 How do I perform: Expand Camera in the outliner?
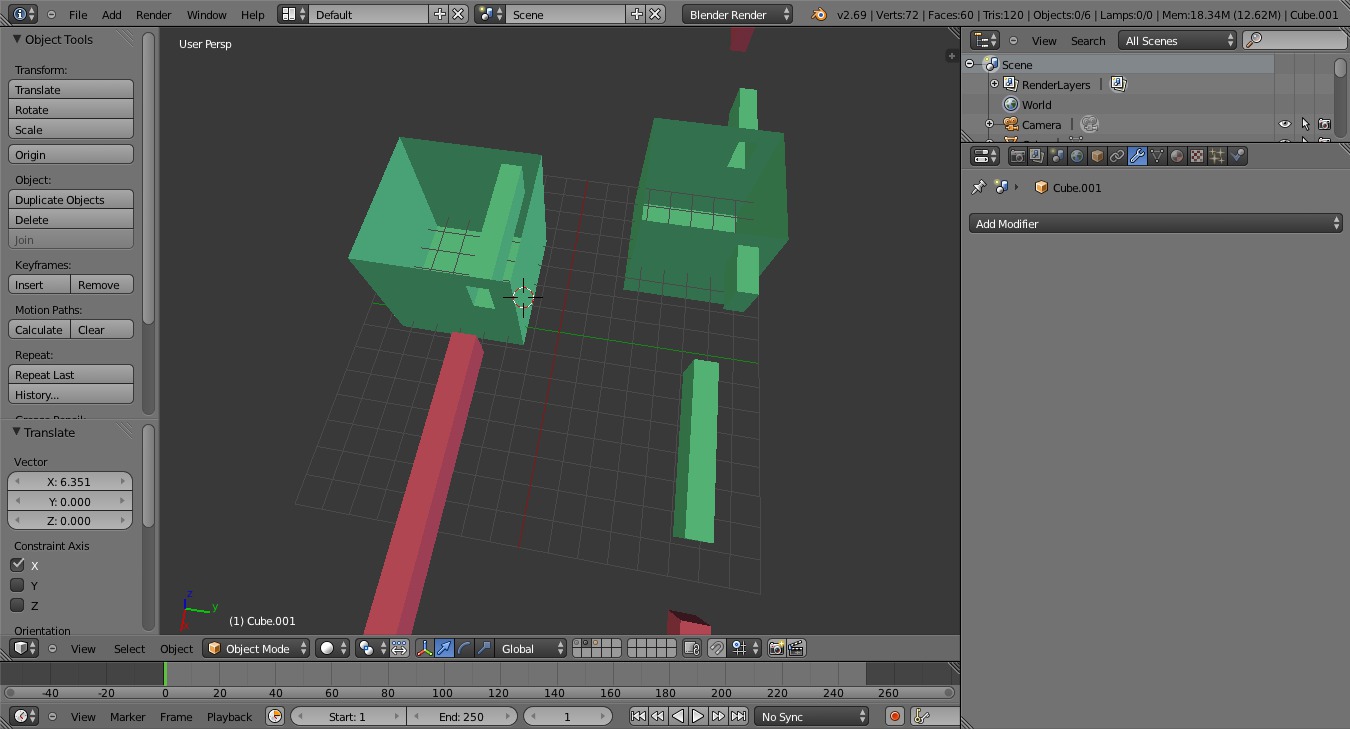point(990,124)
